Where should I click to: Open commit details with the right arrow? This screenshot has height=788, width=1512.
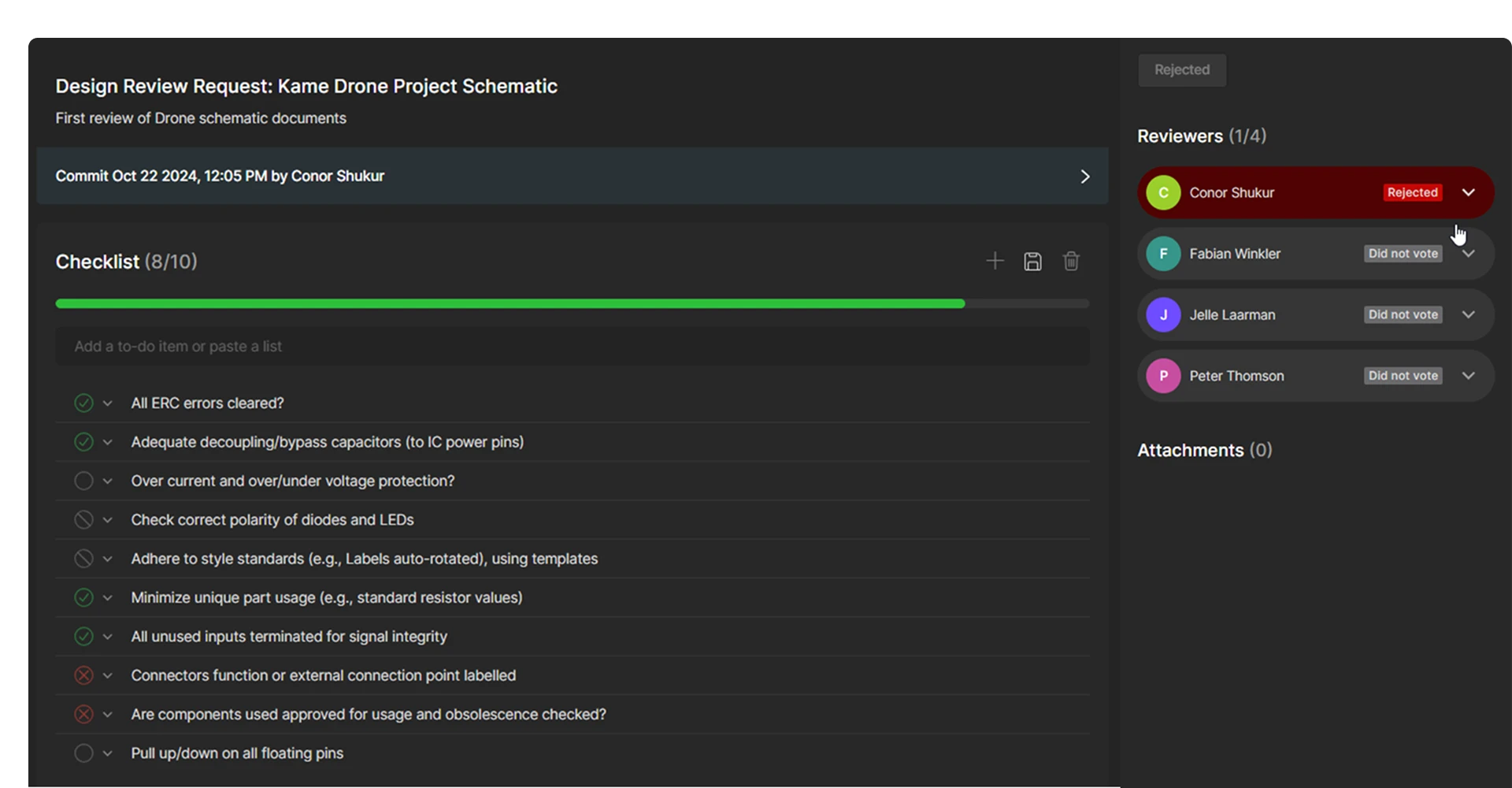click(1085, 177)
